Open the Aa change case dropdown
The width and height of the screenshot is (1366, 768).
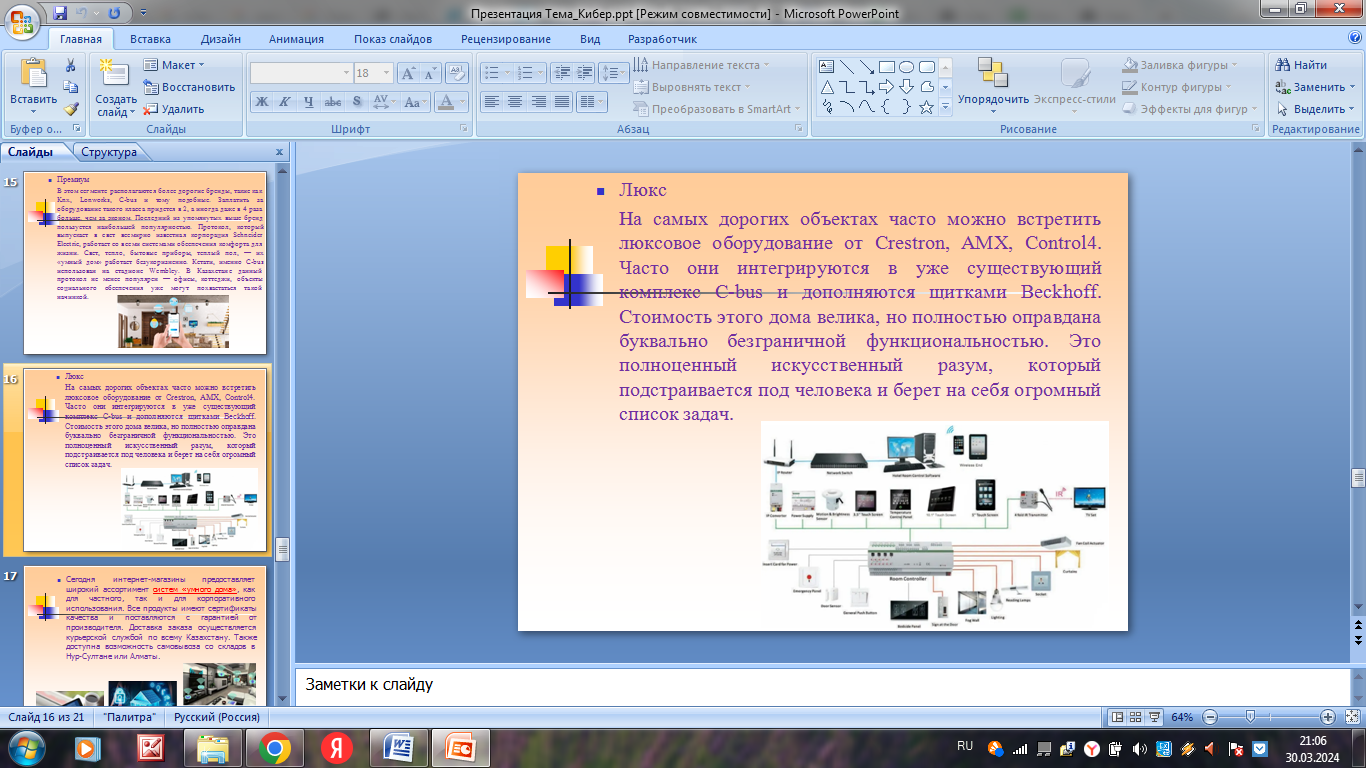[x=416, y=101]
